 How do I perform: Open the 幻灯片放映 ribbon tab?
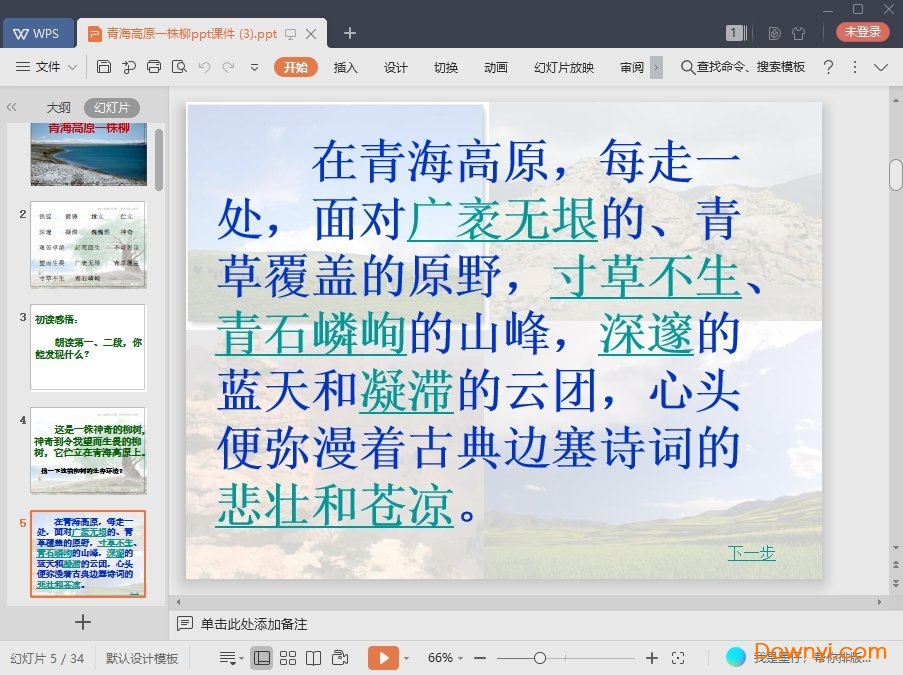coord(564,67)
